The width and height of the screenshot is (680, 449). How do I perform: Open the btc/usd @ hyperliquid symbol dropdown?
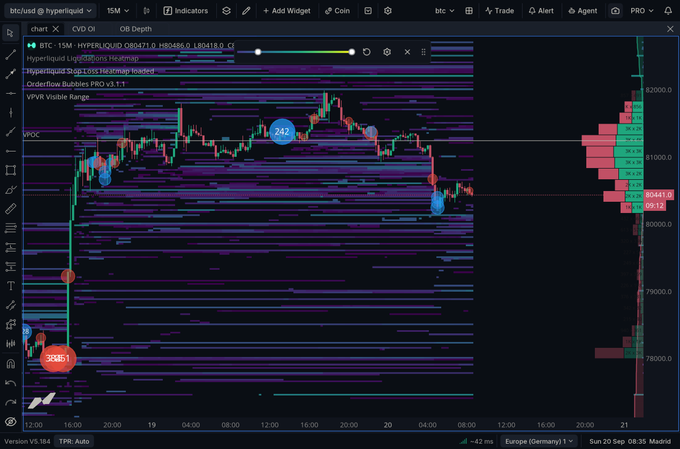pyautogui.click(x=50, y=11)
